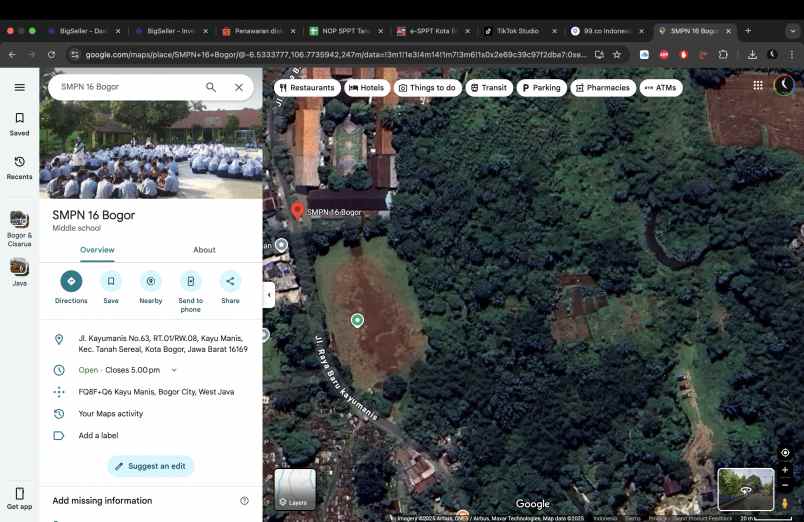The width and height of the screenshot is (804, 522).
Task: Switch to the first BigSeller tab
Action: 84,31
